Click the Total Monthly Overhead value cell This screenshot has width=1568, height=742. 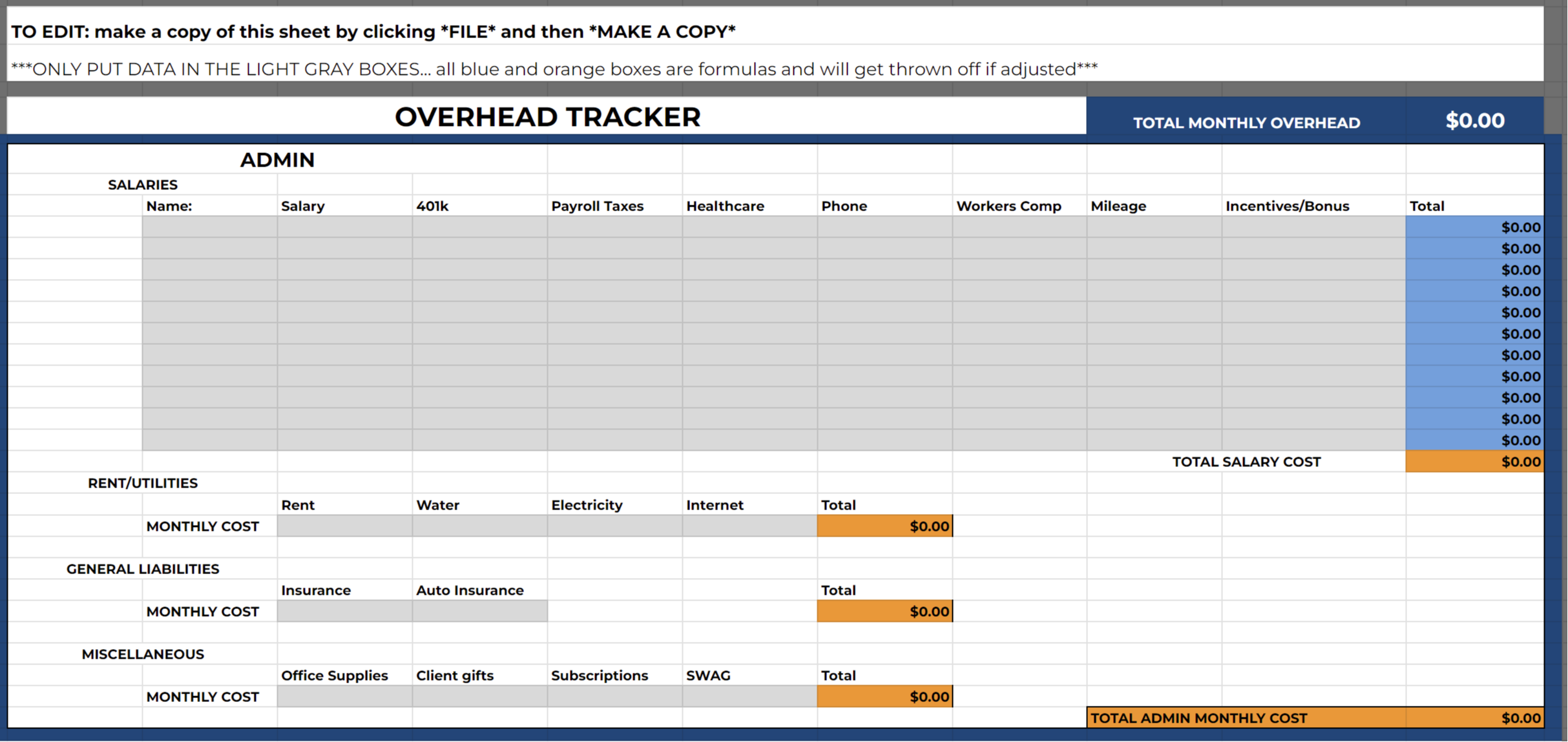[1474, 120]
